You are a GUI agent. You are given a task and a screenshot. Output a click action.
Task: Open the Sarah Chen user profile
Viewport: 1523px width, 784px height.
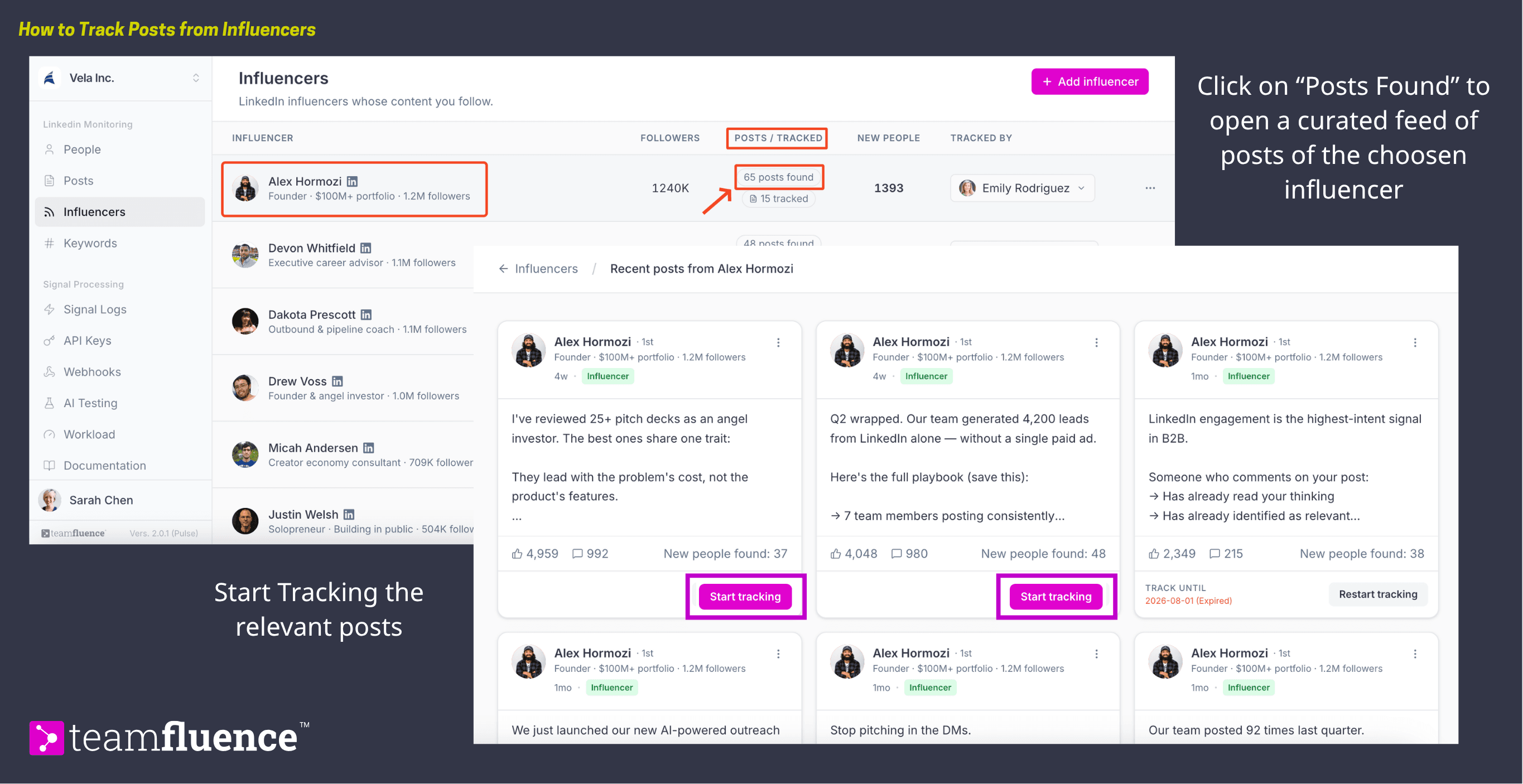coord(120,500)
